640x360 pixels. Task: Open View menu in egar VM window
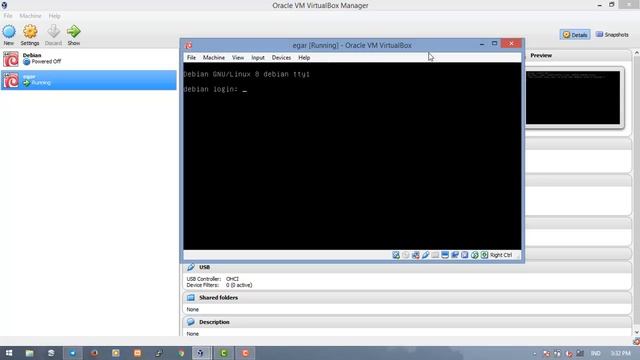(238, 58)
